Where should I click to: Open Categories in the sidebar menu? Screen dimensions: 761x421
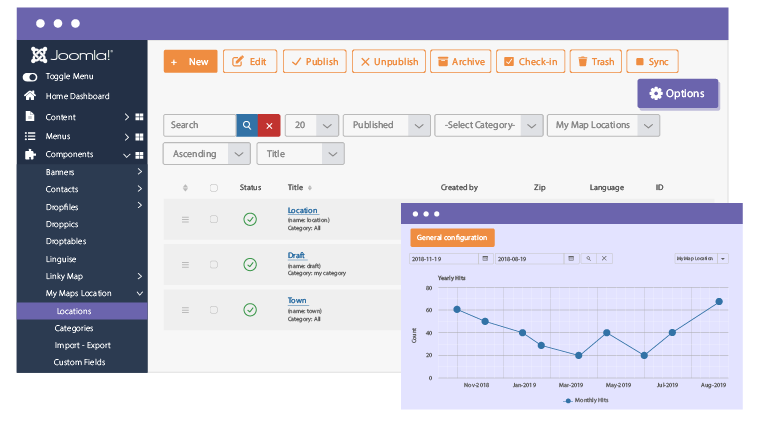coord(74,328)
